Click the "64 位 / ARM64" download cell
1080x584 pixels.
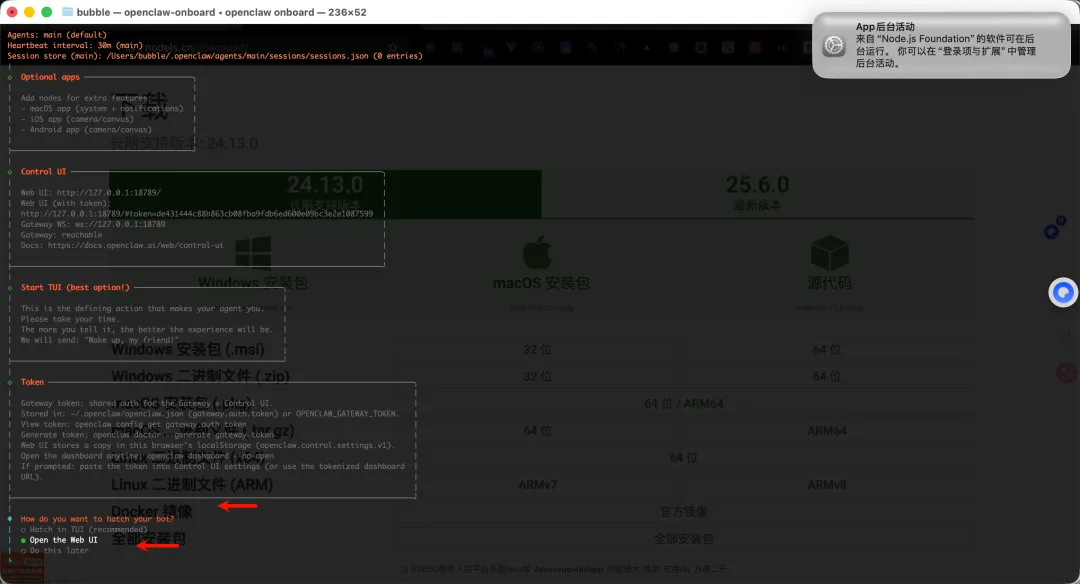(x=683, y=404)
